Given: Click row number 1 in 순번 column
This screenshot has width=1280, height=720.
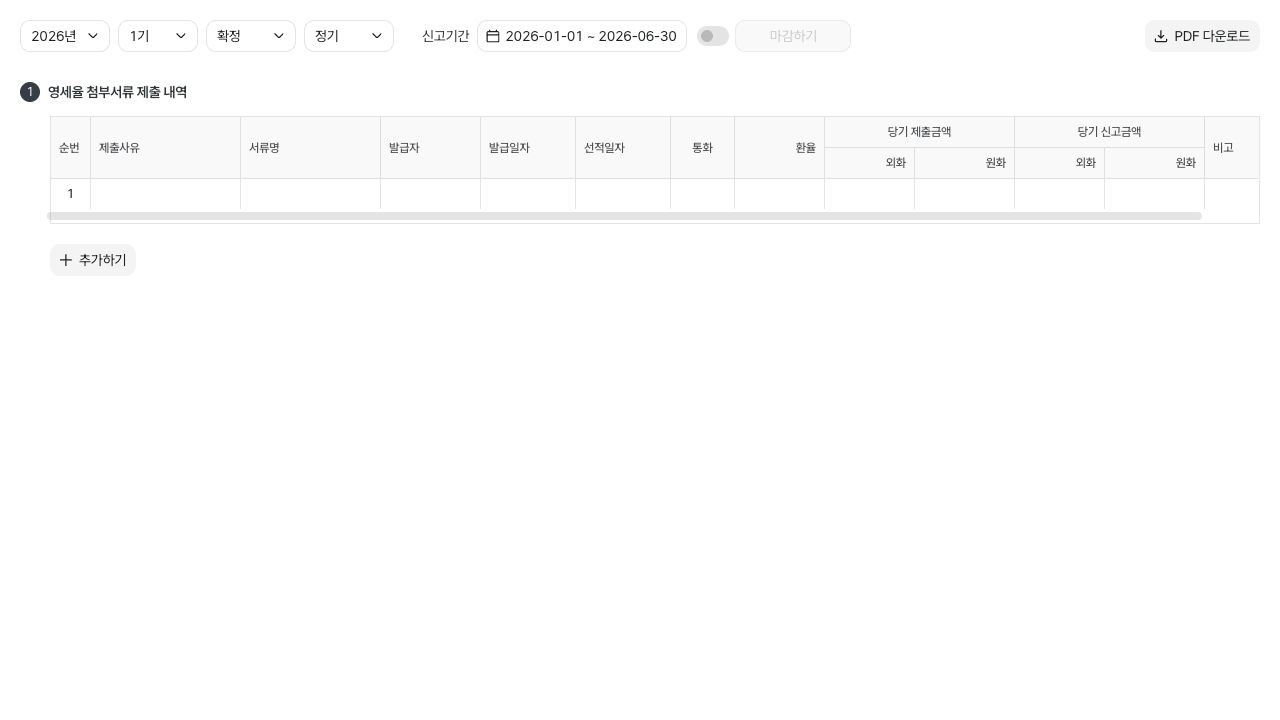Looking at the screenshot, I should [70, 194].
